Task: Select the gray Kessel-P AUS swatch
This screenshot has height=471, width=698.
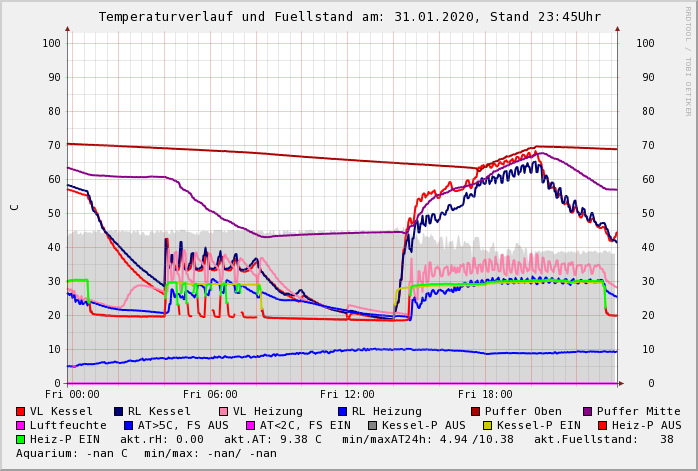Action: click(x=371, y=425)
